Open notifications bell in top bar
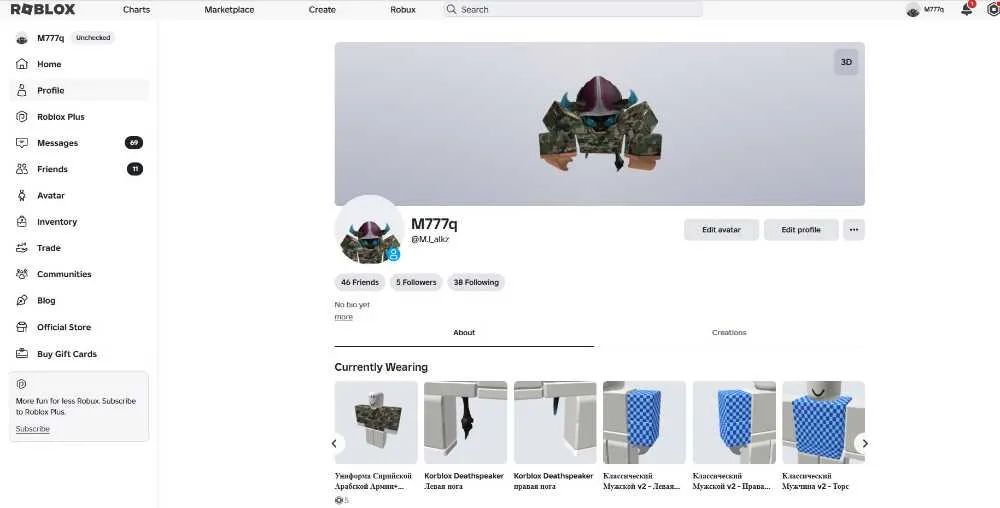The image size is (1000, 508). [x=967, y=10]
